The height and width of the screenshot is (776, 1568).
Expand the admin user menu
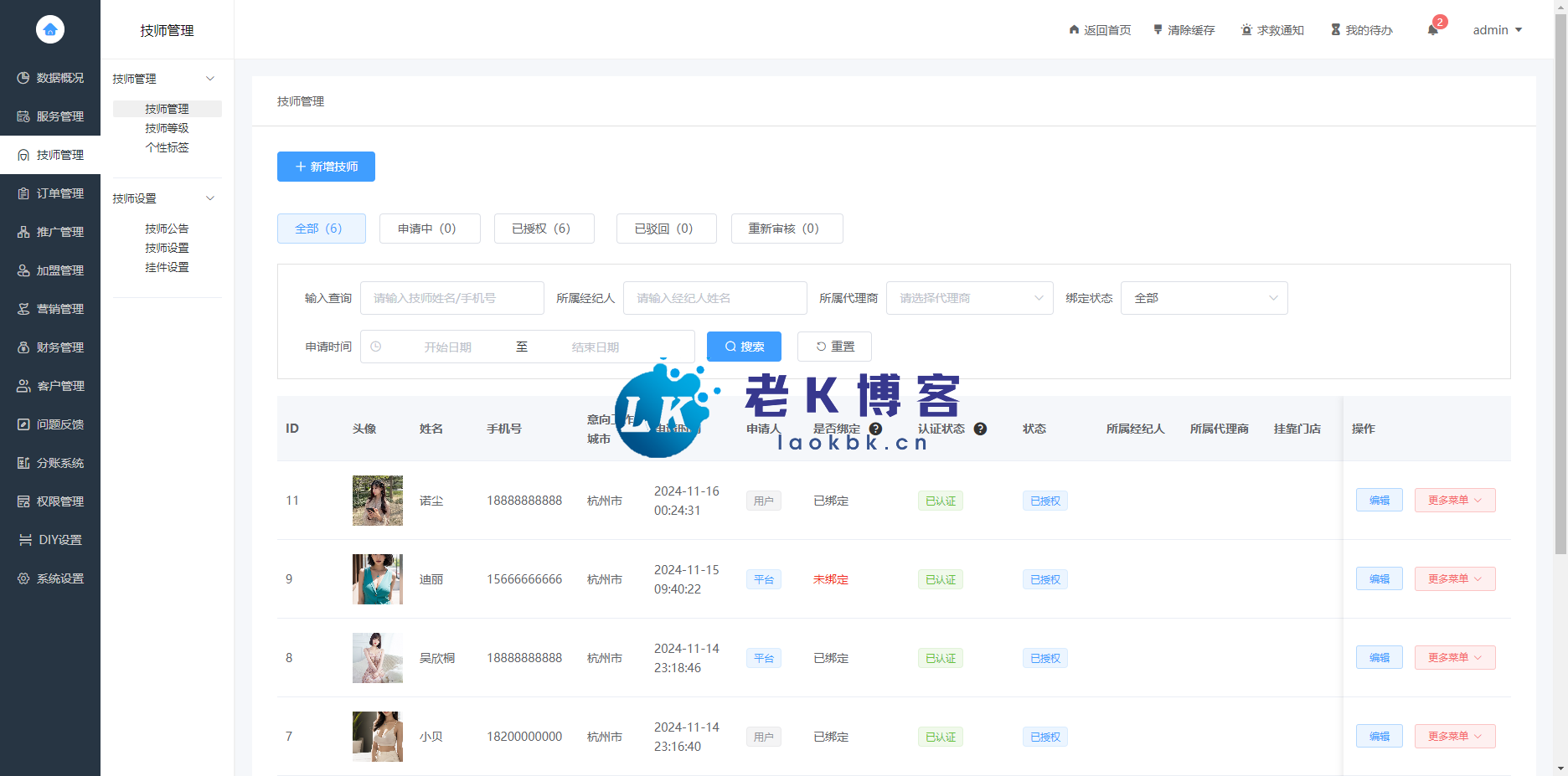coord(1497,30)
